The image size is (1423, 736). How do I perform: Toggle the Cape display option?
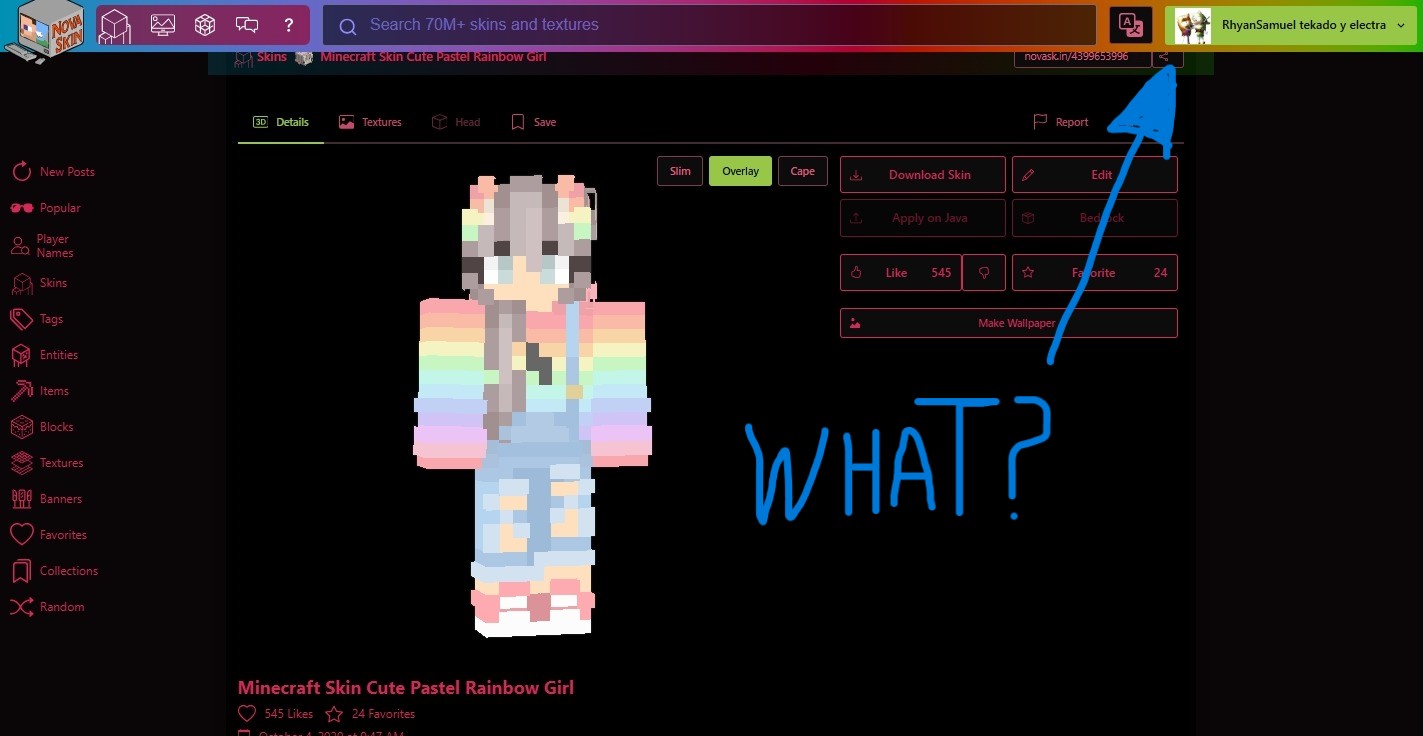[802, 171]
